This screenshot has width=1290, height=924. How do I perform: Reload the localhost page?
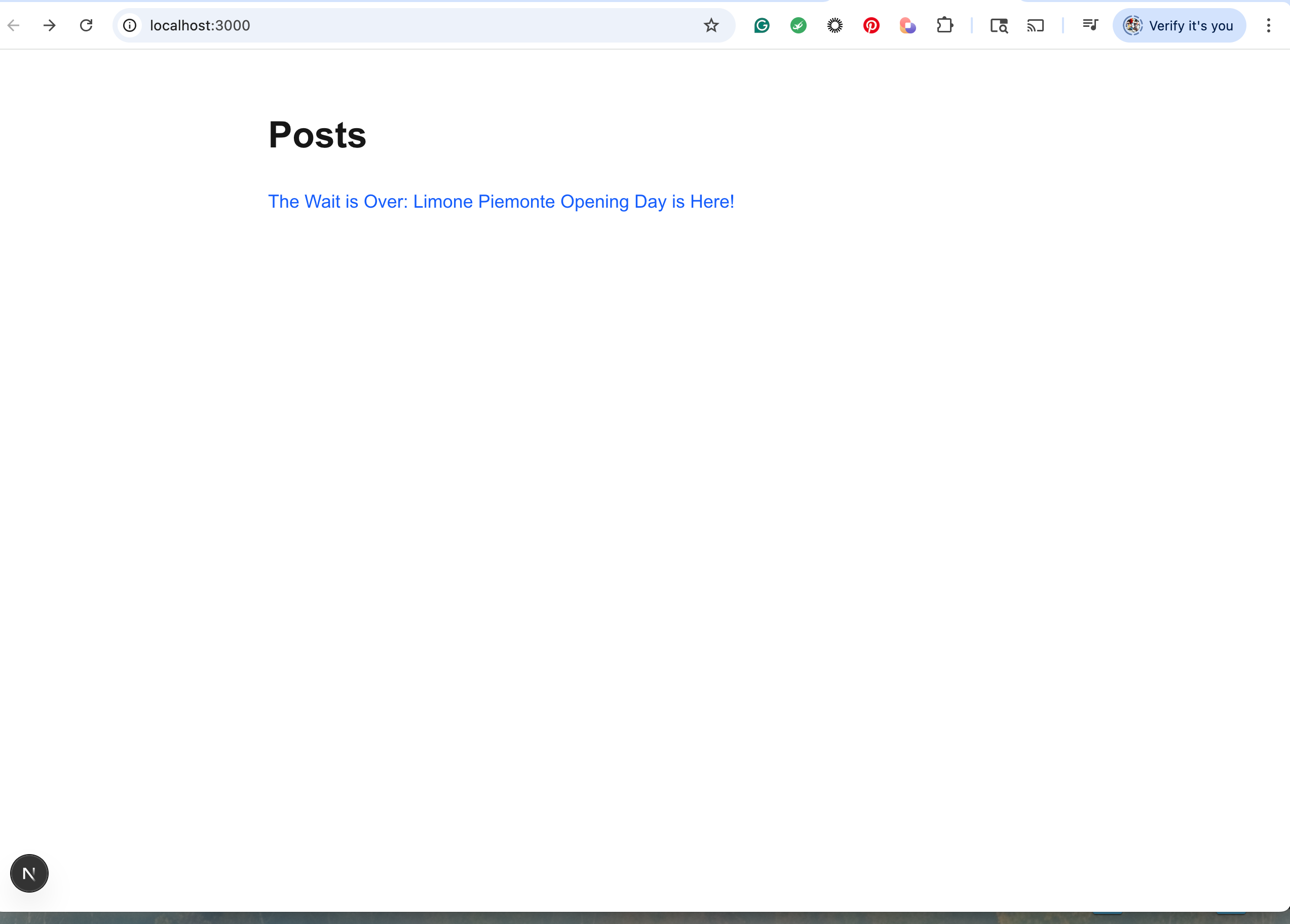point(86,25)
